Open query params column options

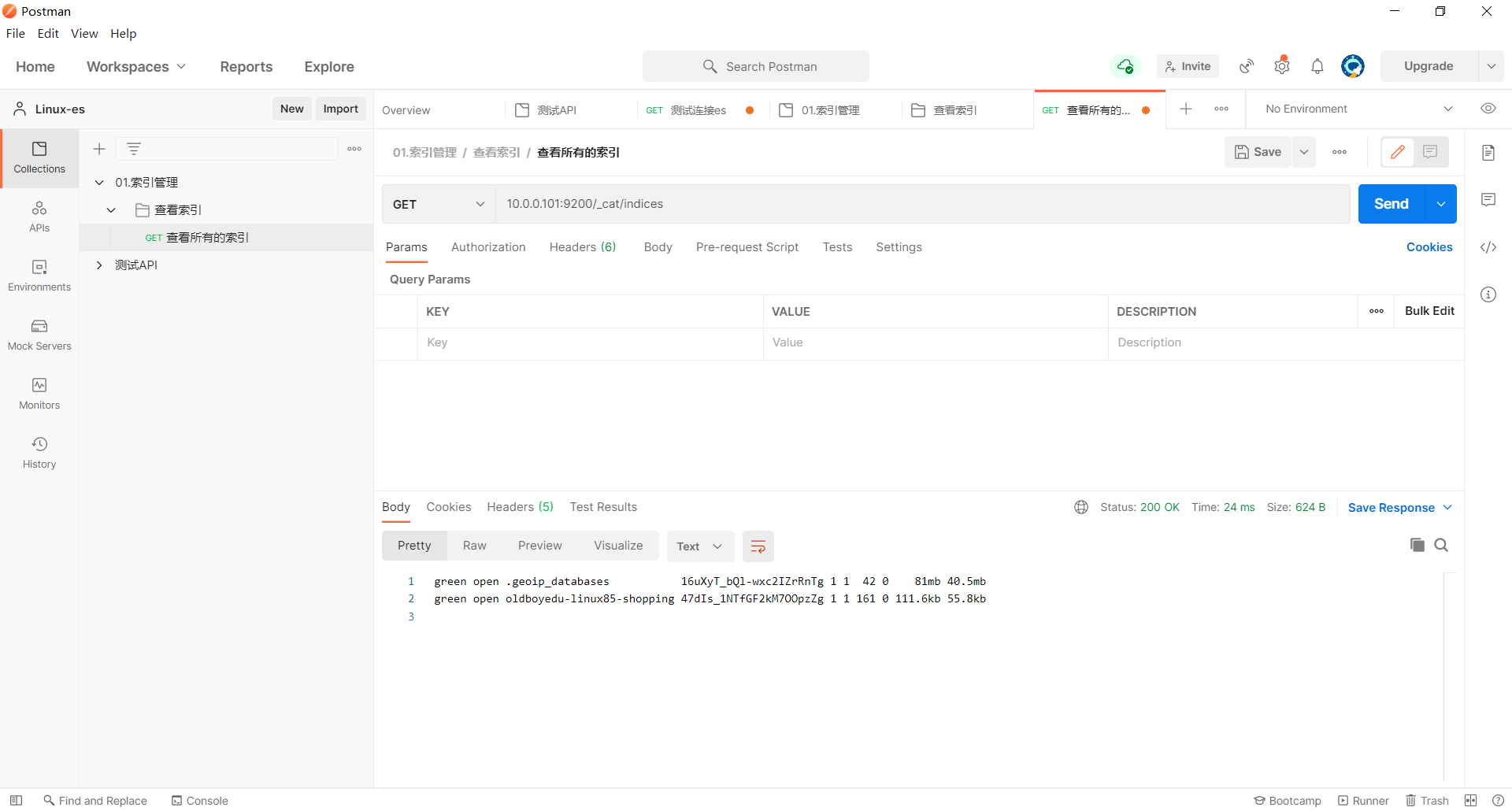(1377, 311)
